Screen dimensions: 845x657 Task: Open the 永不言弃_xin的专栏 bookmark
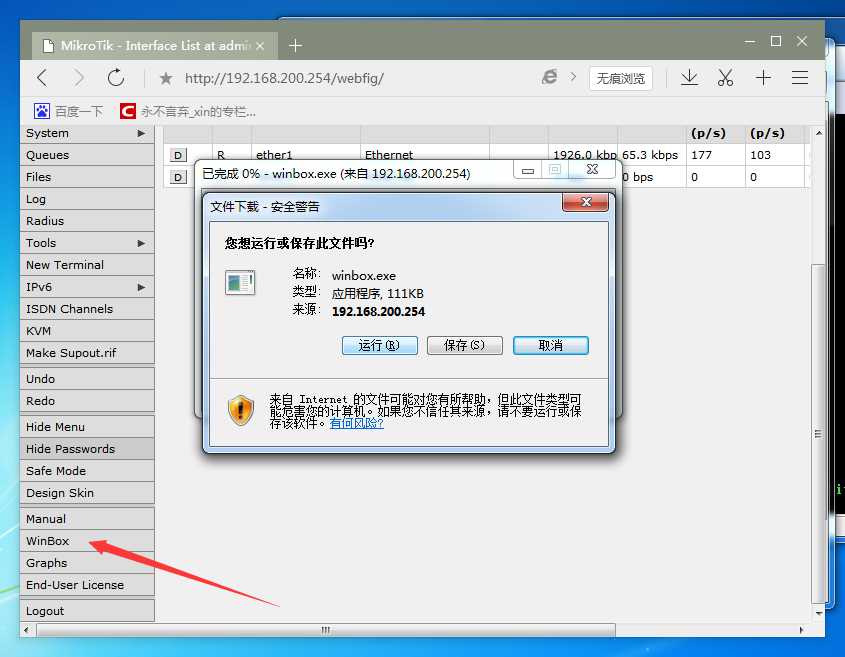point(188,112)
